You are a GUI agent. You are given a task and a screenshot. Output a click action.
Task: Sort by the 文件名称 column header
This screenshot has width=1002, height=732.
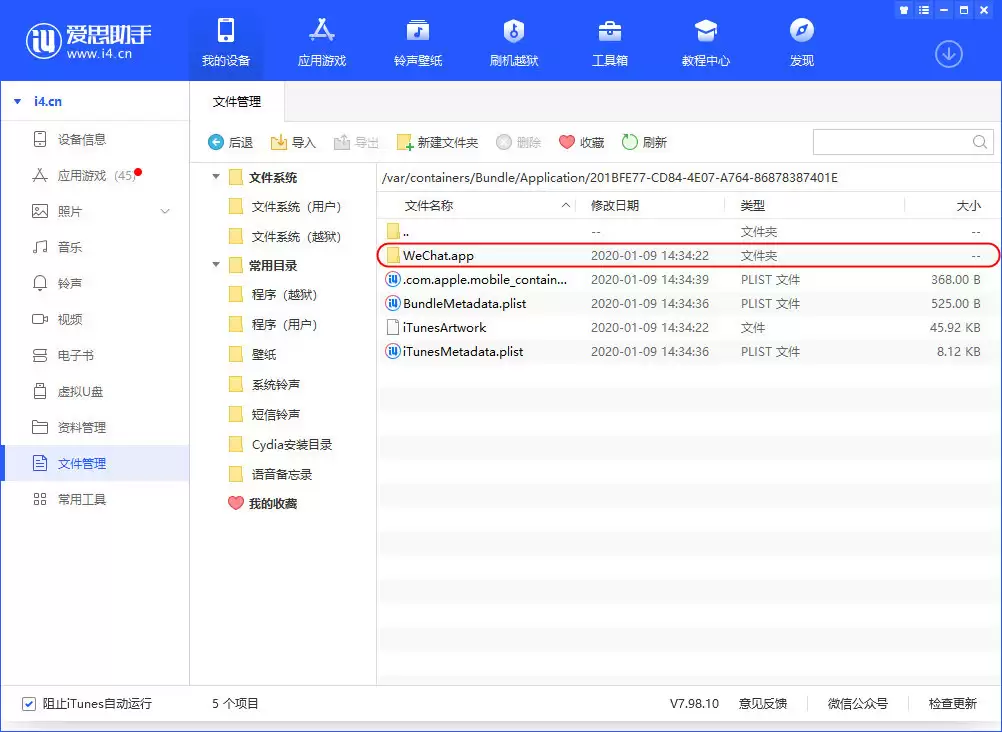click(x=477, y=205)
